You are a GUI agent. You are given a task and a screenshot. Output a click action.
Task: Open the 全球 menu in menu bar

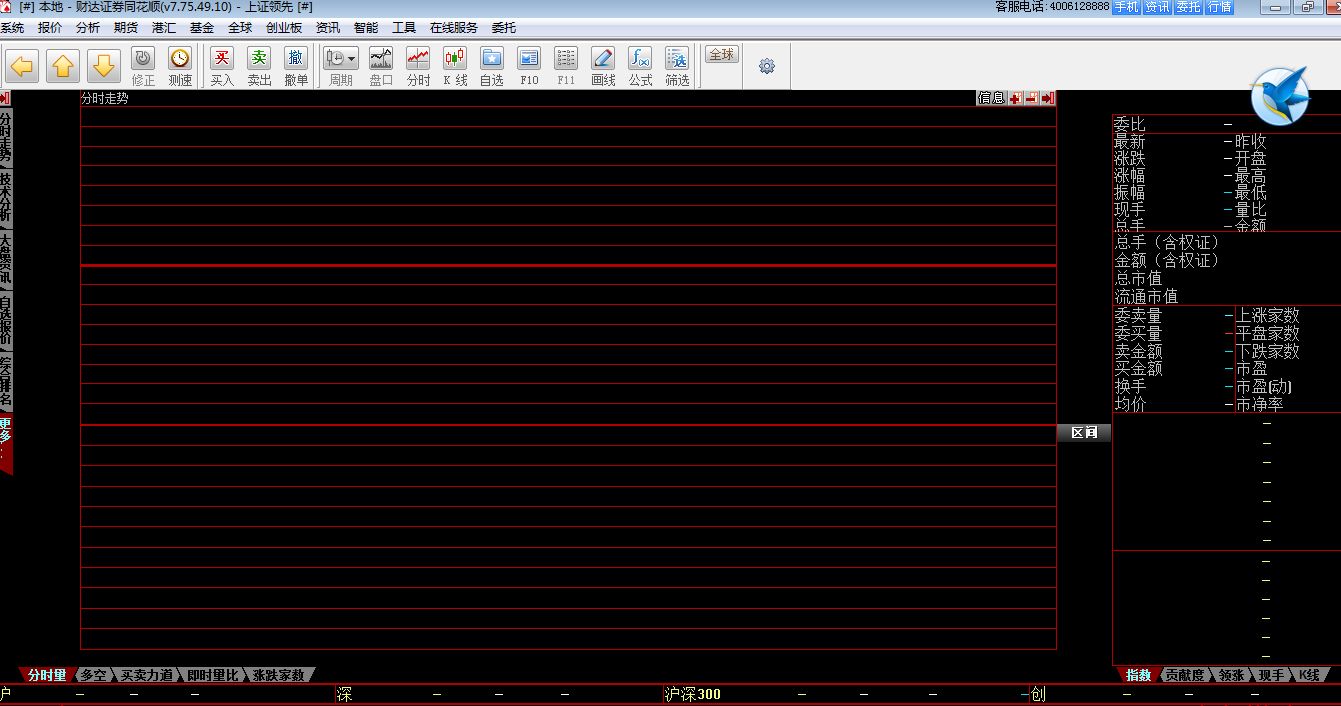tap(239, 28)
